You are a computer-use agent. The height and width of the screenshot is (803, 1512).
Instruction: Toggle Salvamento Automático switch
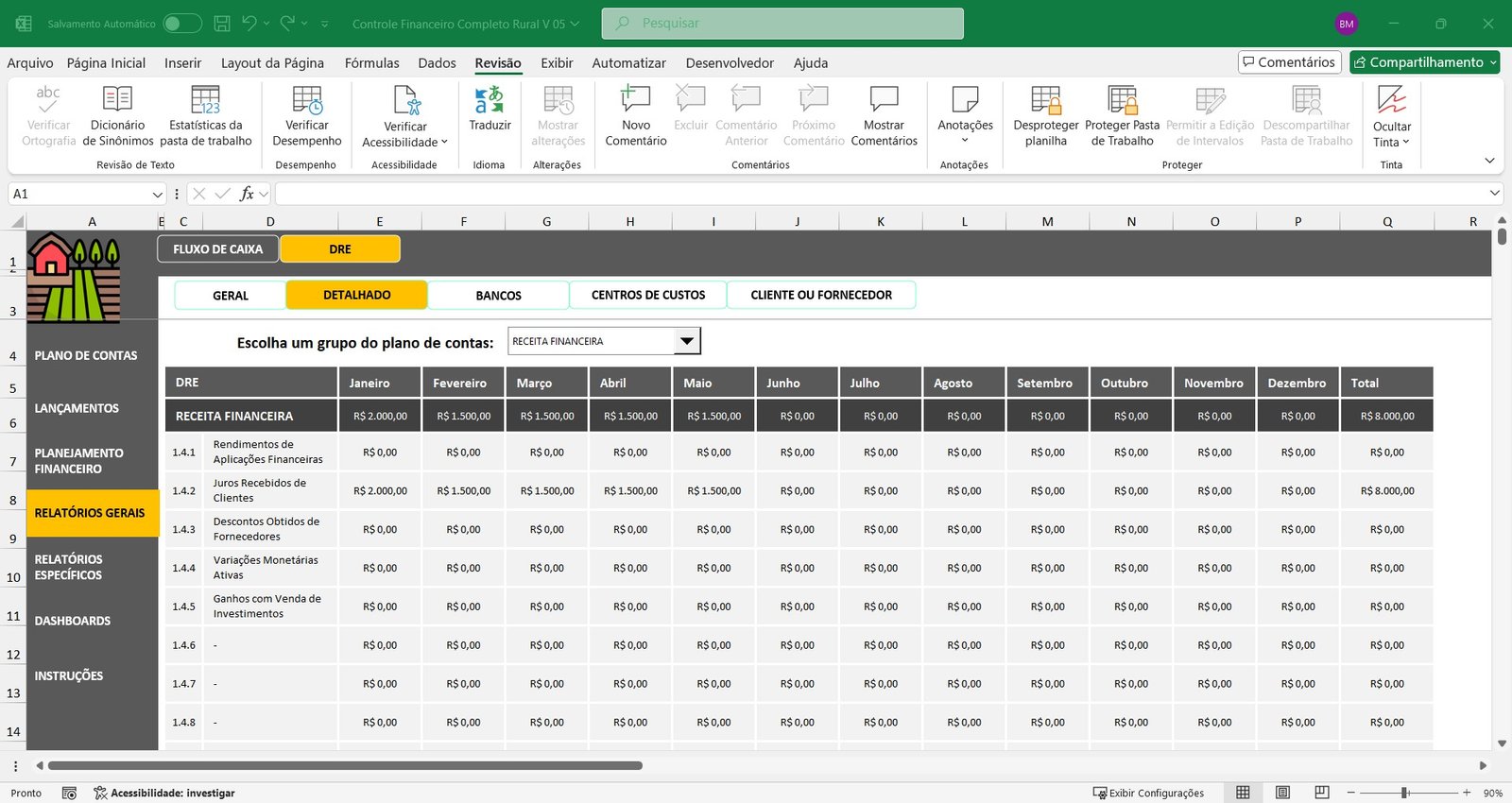click(181, 24)
